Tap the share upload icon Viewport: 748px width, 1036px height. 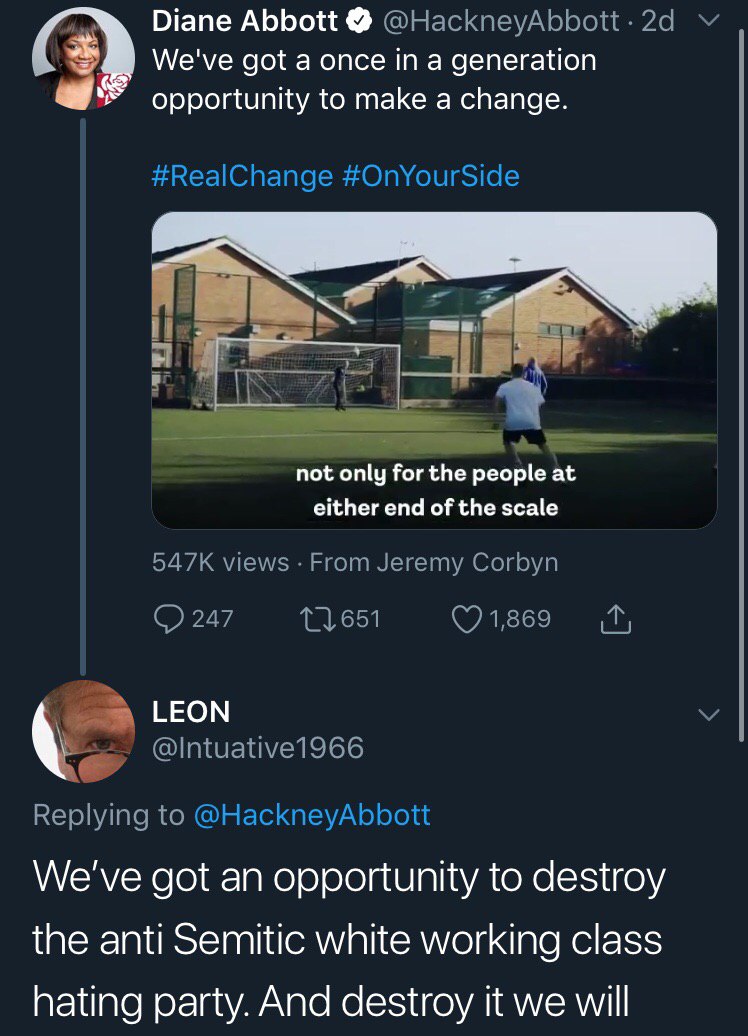point(615,620)
